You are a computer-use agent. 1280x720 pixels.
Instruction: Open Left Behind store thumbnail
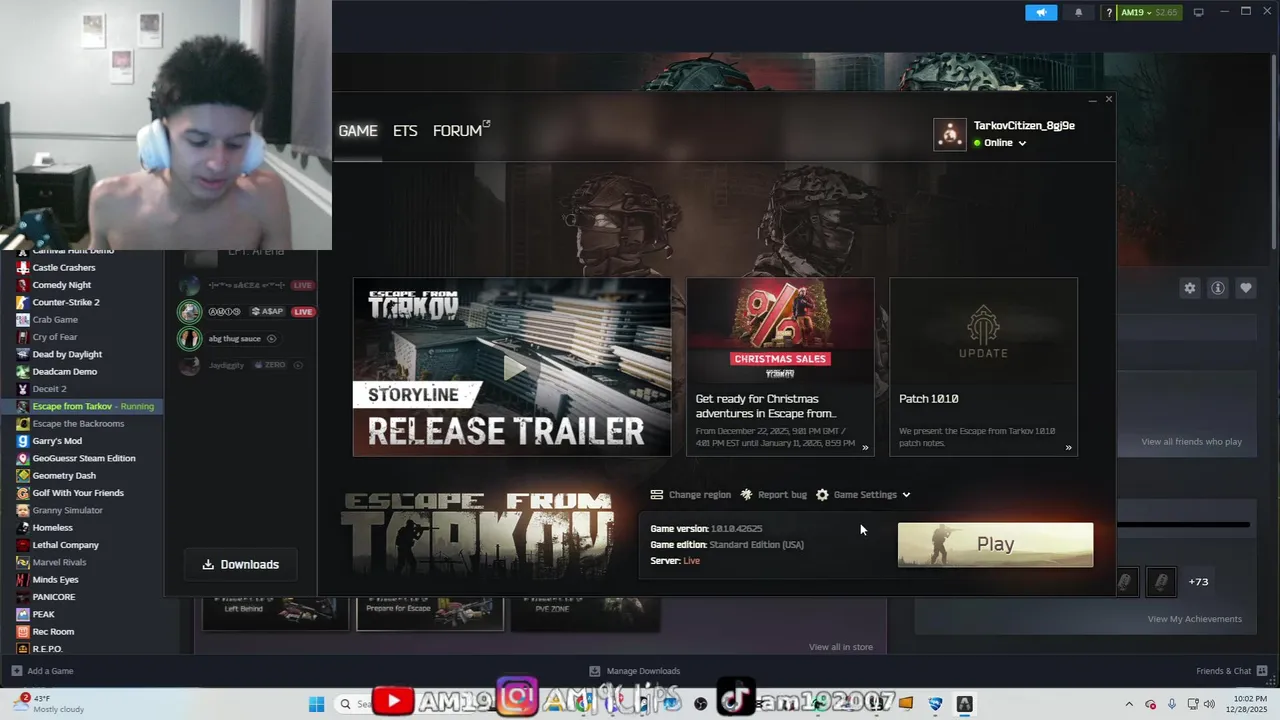[x=275, y=613]
